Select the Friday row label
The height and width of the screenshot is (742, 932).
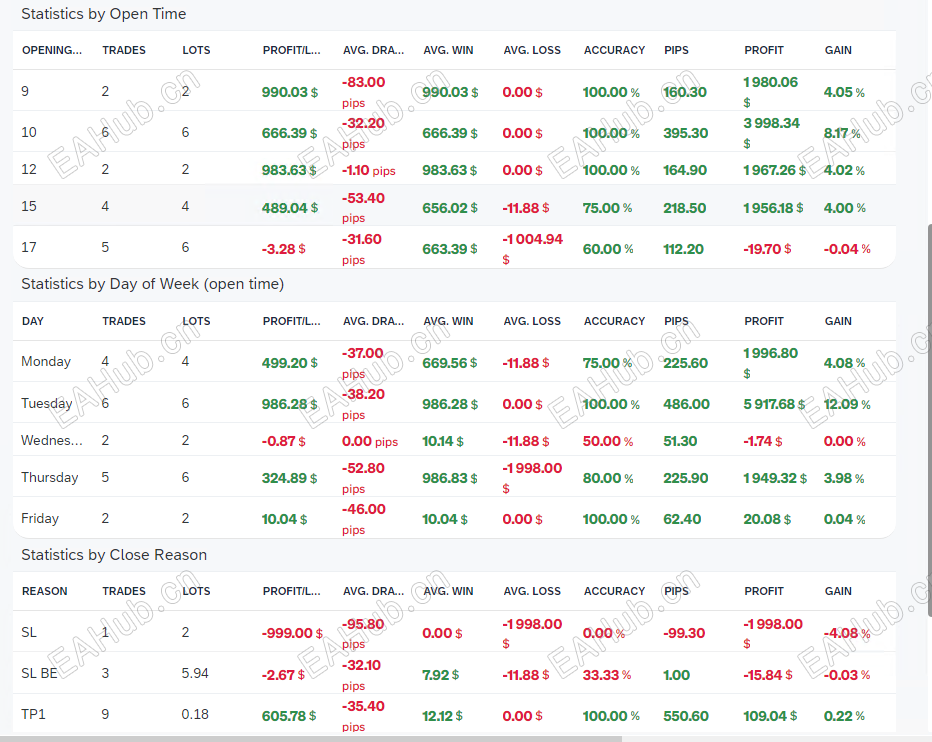pyautogui.click(x=40, y=519)
